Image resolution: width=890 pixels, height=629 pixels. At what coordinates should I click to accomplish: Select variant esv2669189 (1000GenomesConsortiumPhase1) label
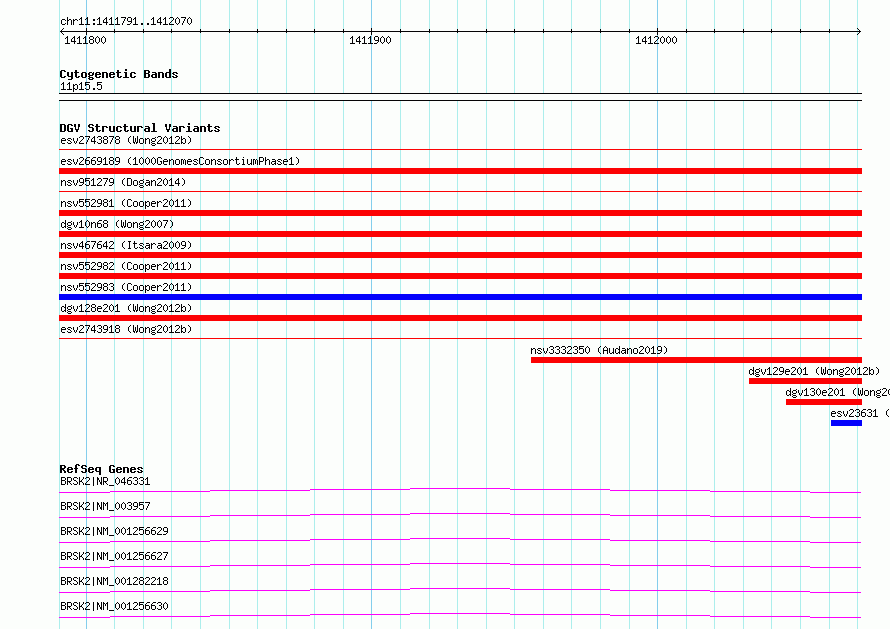click(x=180, y=161)
